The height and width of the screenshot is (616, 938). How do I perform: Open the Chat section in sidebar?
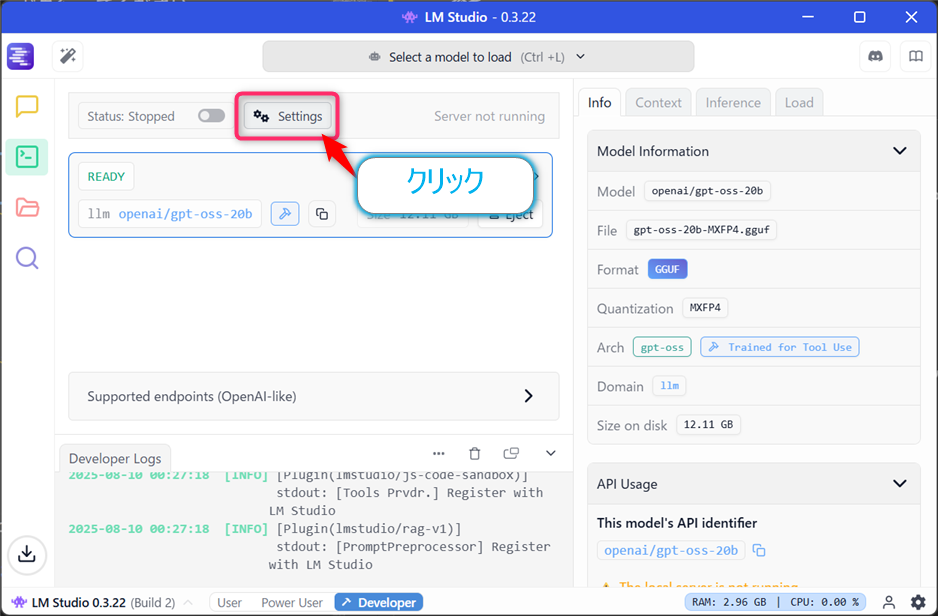(x=27, y=106)
